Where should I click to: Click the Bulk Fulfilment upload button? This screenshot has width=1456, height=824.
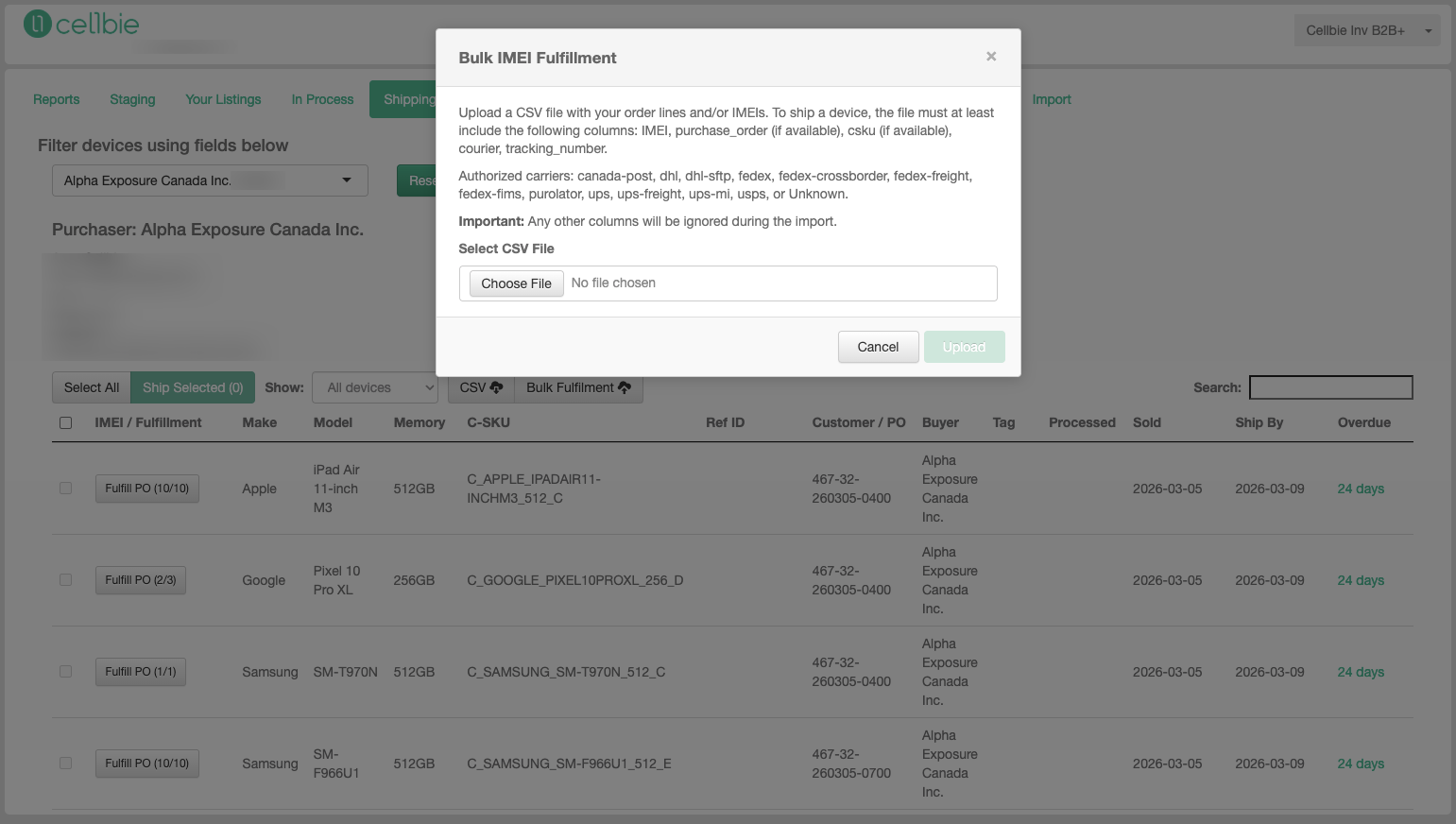578,387
